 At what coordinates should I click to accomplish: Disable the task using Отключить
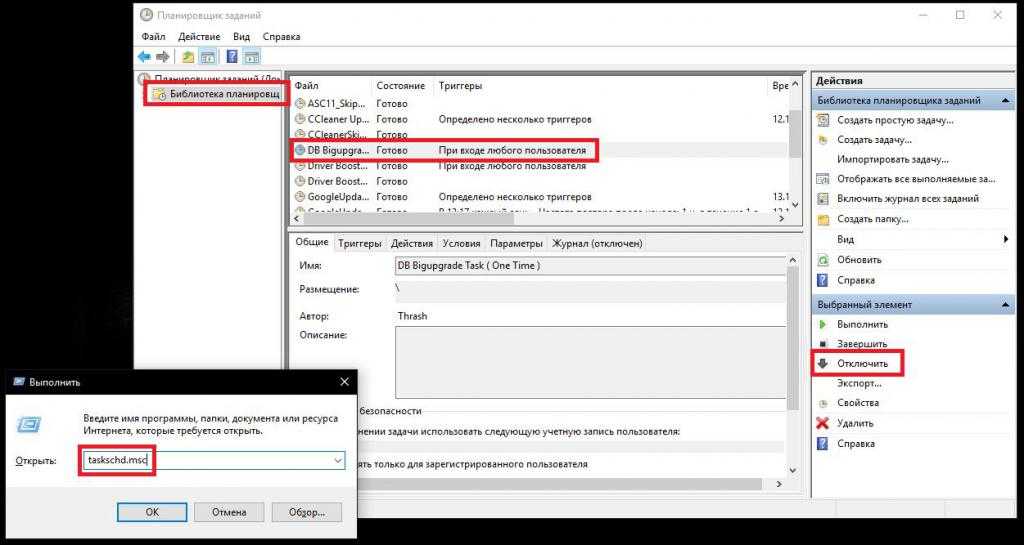coord(862,363)
